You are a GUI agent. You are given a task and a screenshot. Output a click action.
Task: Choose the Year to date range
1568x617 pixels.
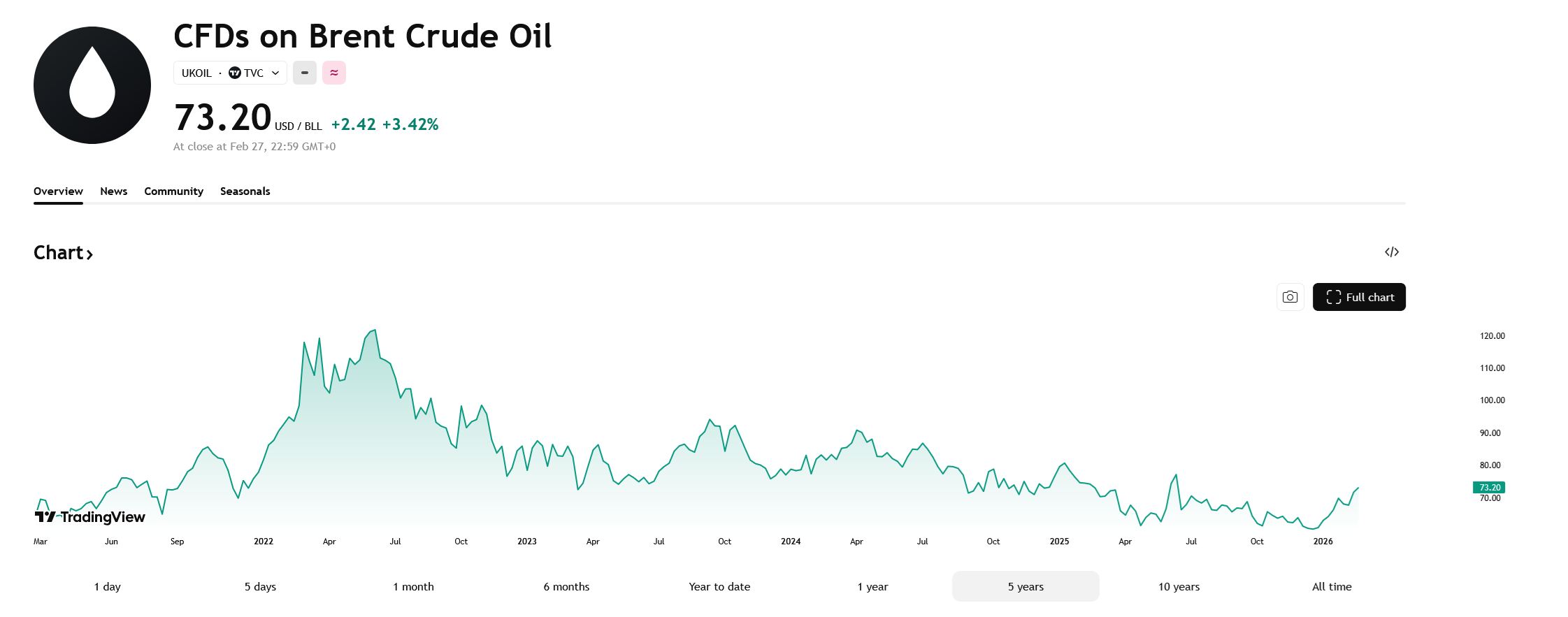click(x=719, y=586)
